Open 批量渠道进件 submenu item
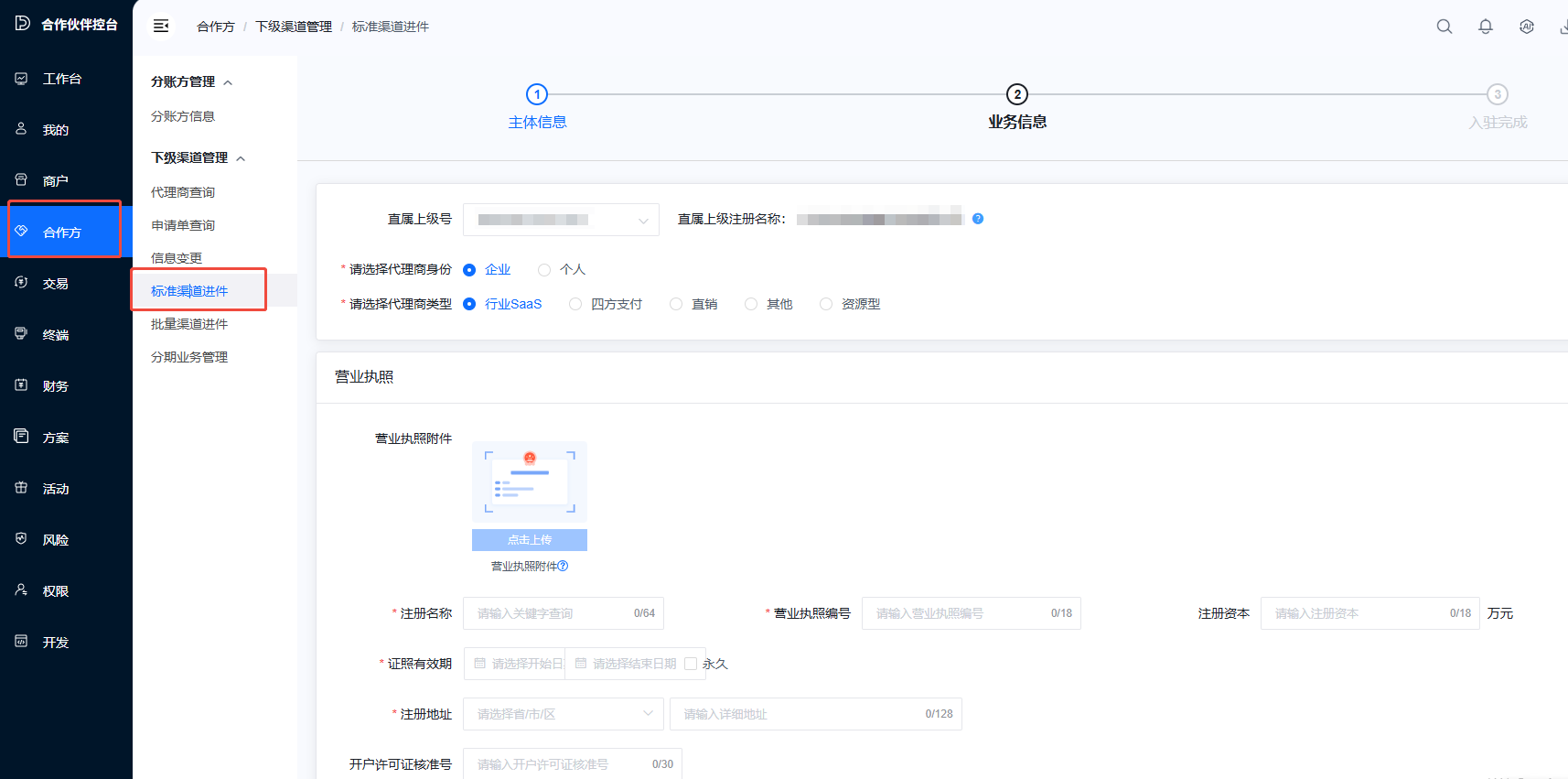This screenshot has width=1568, height=779. [189, 324]
